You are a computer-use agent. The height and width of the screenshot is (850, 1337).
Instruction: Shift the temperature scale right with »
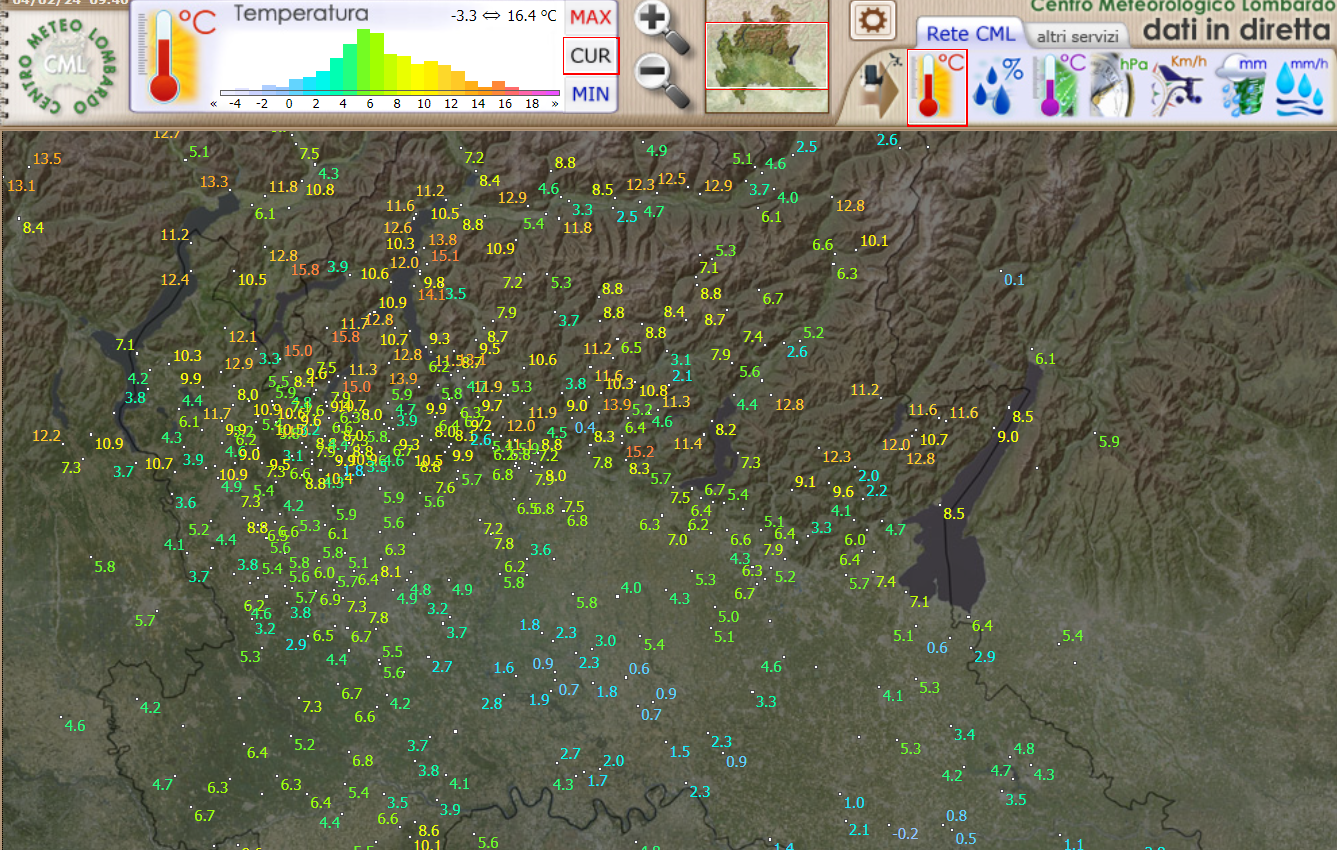pos(555,103)
